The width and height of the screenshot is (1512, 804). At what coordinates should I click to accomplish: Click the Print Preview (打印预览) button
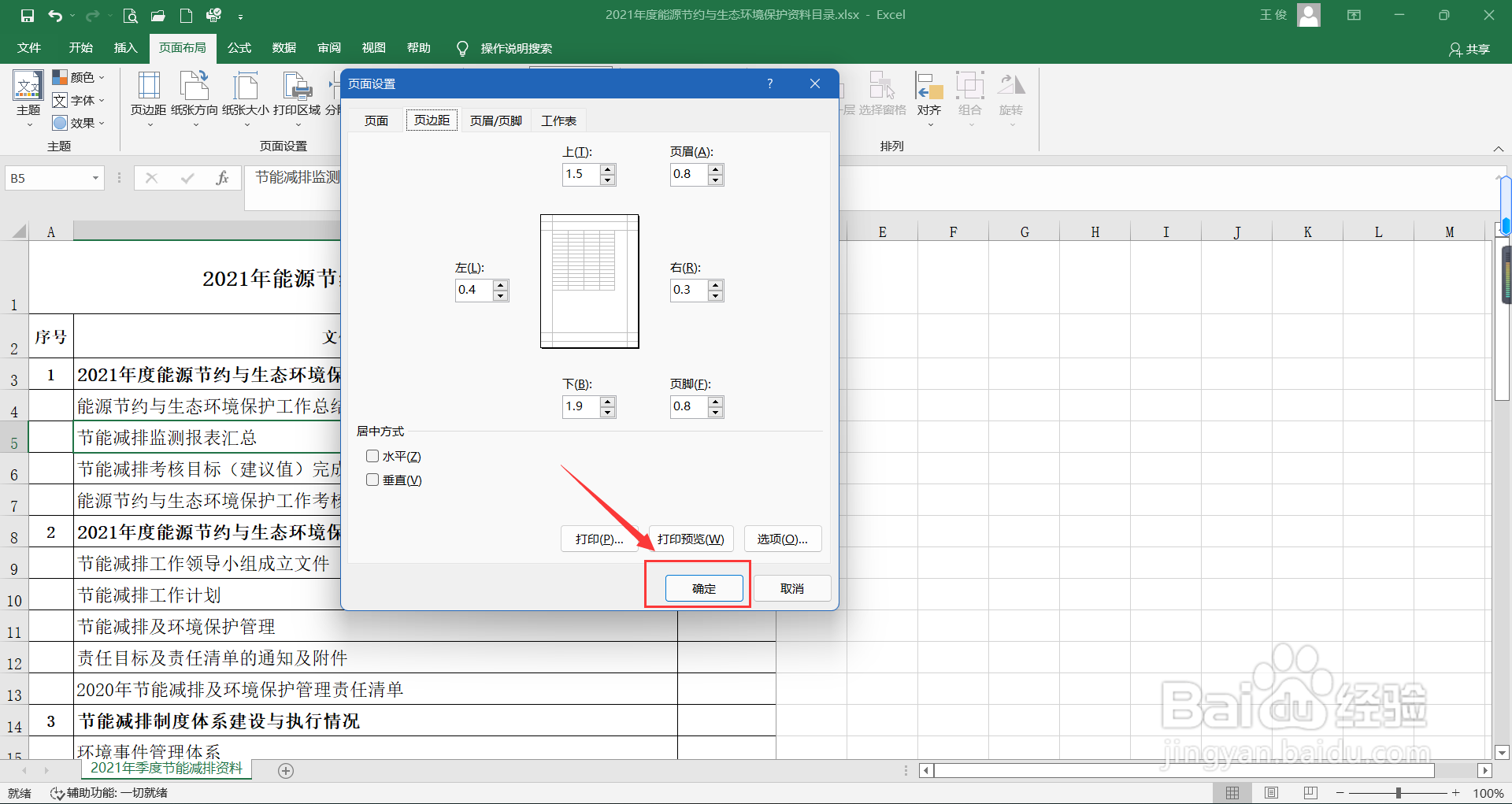(x=691, y=539)
